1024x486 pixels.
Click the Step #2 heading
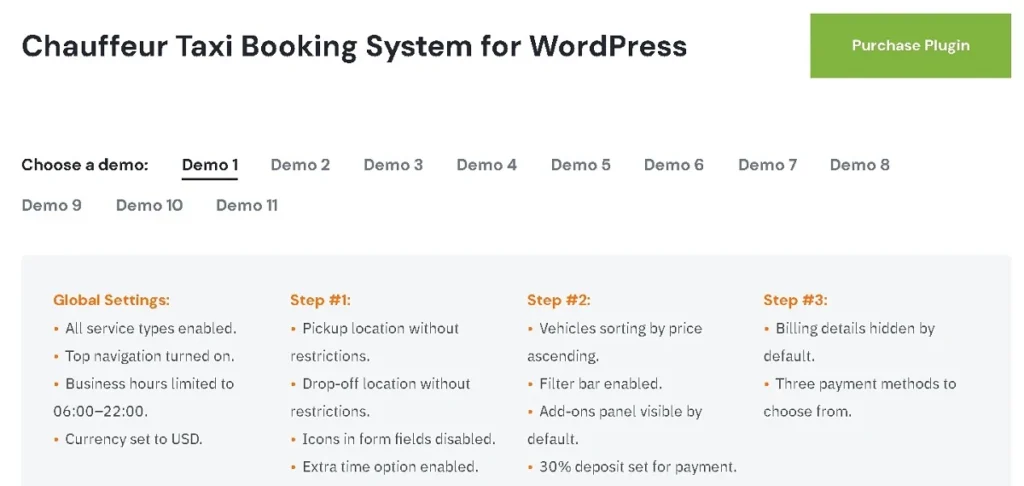[557, 300]
